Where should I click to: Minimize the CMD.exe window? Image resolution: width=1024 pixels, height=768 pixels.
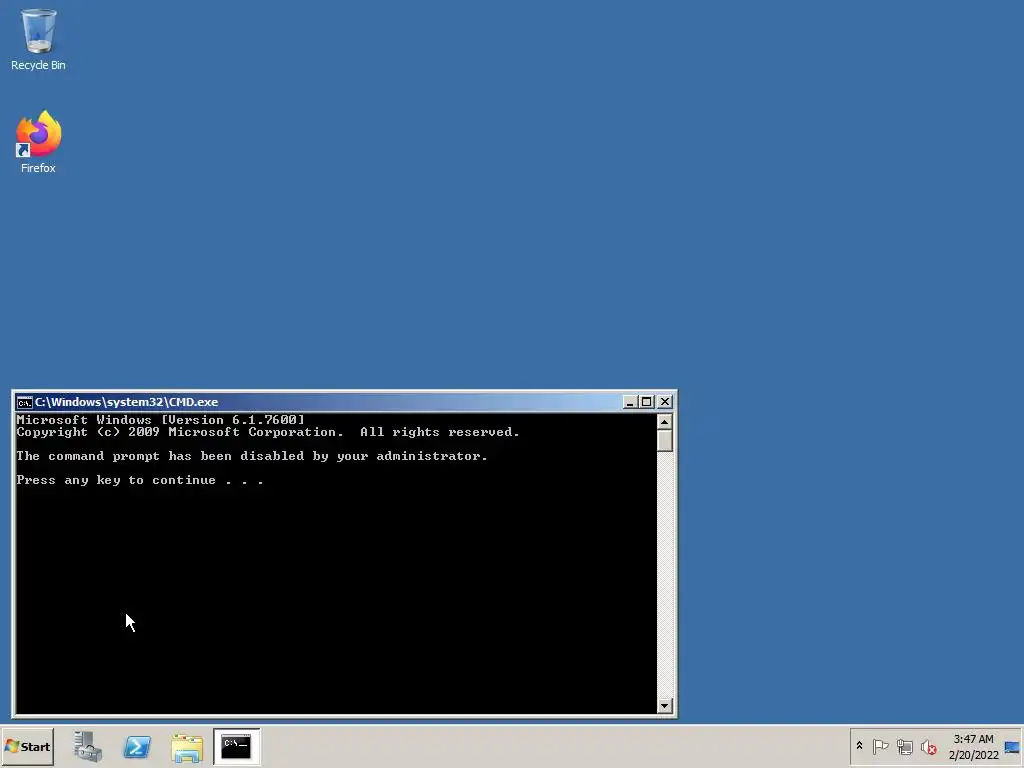point(630,402)
